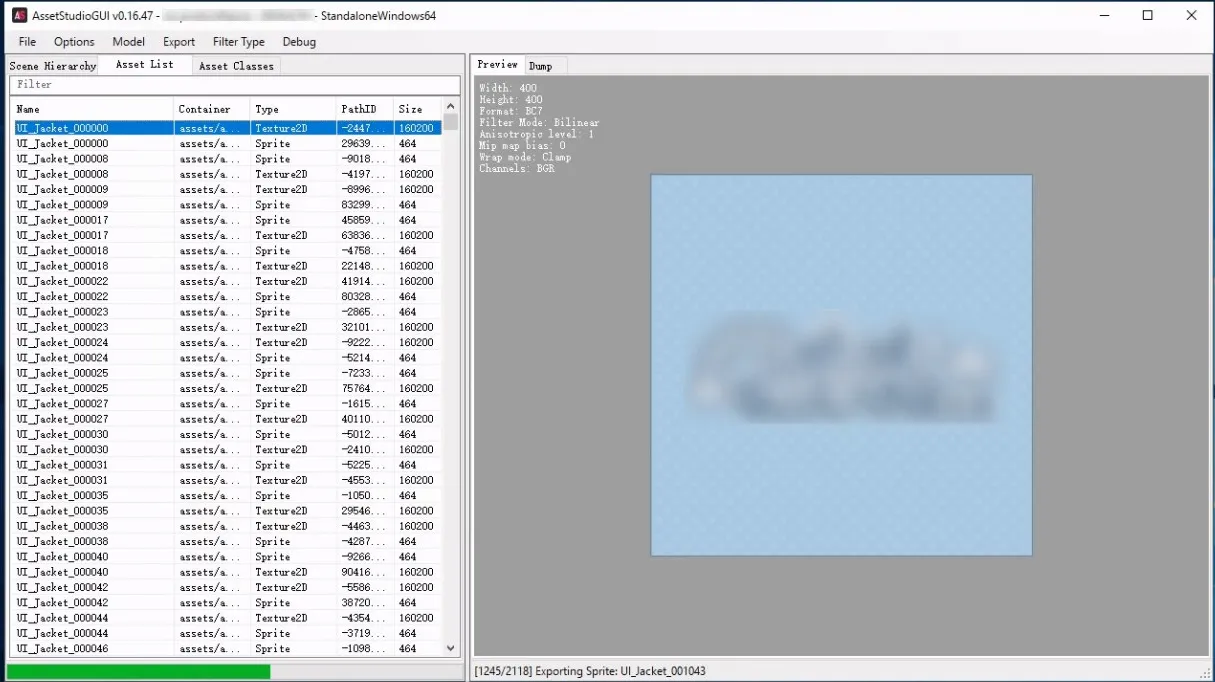Switch to the Dump tab
The height and width of the screenshot is (682, 1215).
click(540, 66)
